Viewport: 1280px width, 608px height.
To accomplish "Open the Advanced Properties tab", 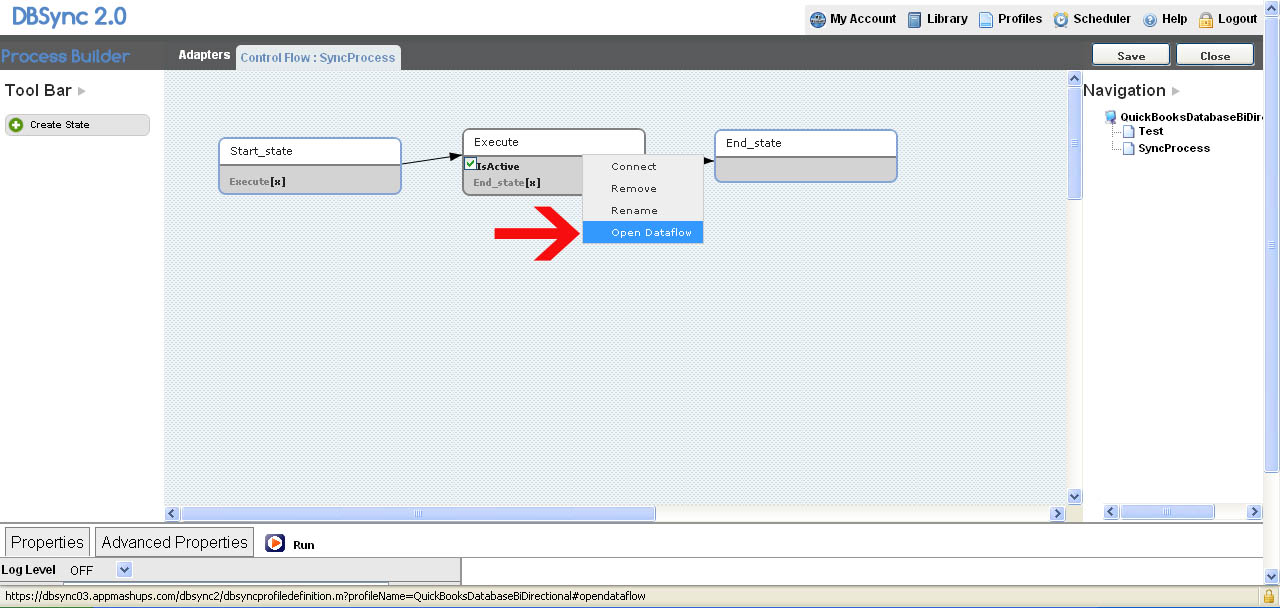I will coord(174,542).
